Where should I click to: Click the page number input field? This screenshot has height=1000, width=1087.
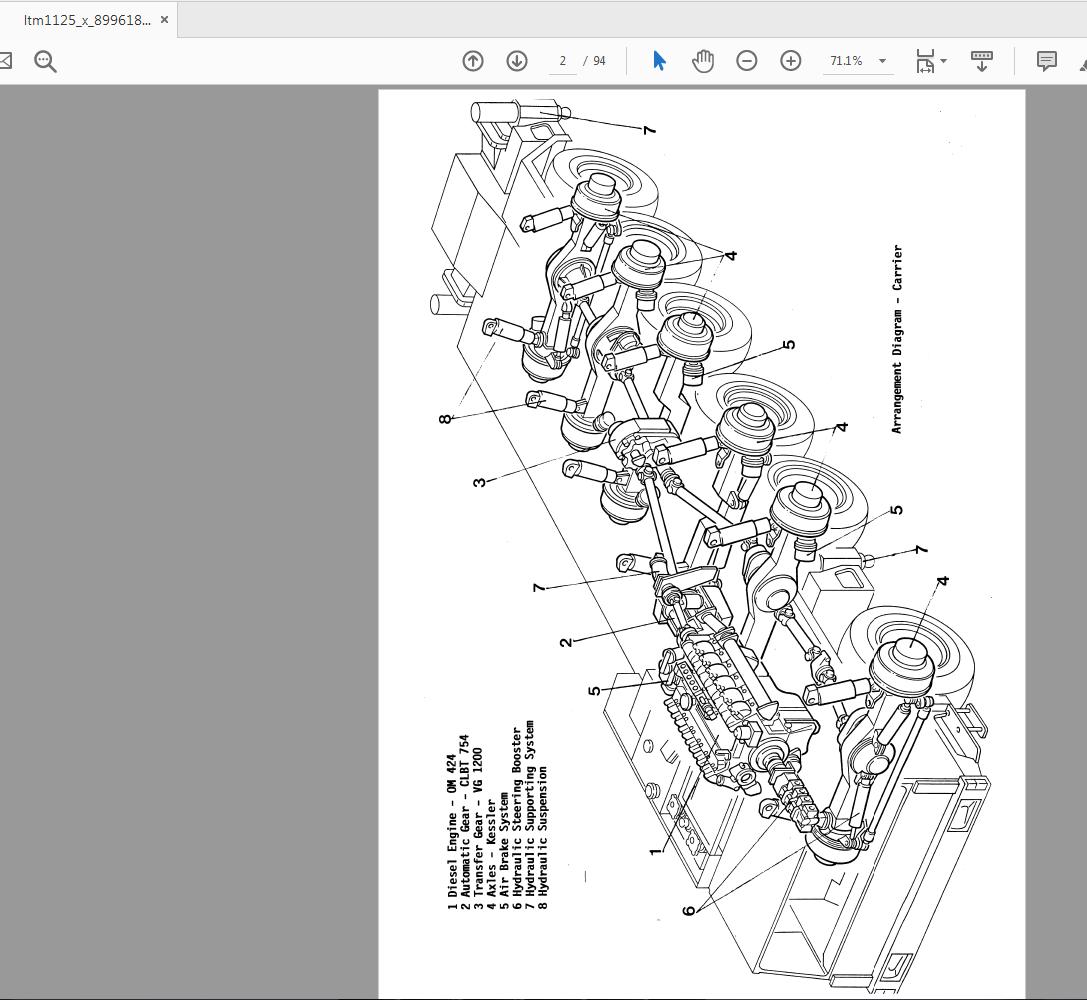click(562, 61)
